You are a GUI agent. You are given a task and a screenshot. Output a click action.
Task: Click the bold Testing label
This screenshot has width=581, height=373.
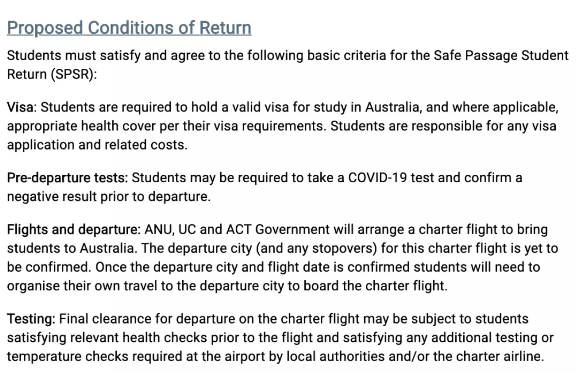[x=31, y=319]
